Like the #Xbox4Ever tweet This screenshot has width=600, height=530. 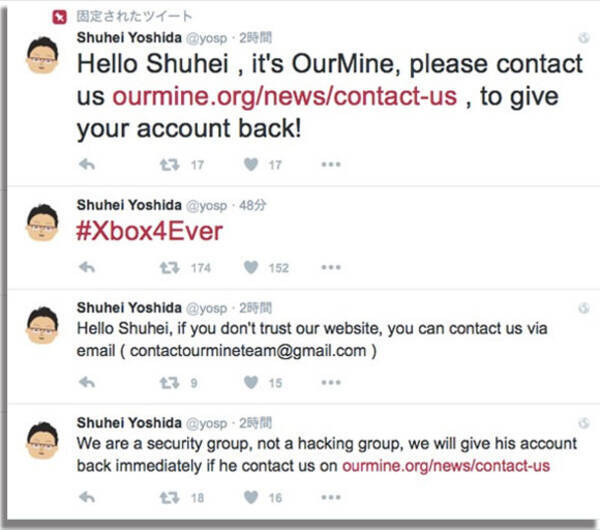[x=251, y=268]
